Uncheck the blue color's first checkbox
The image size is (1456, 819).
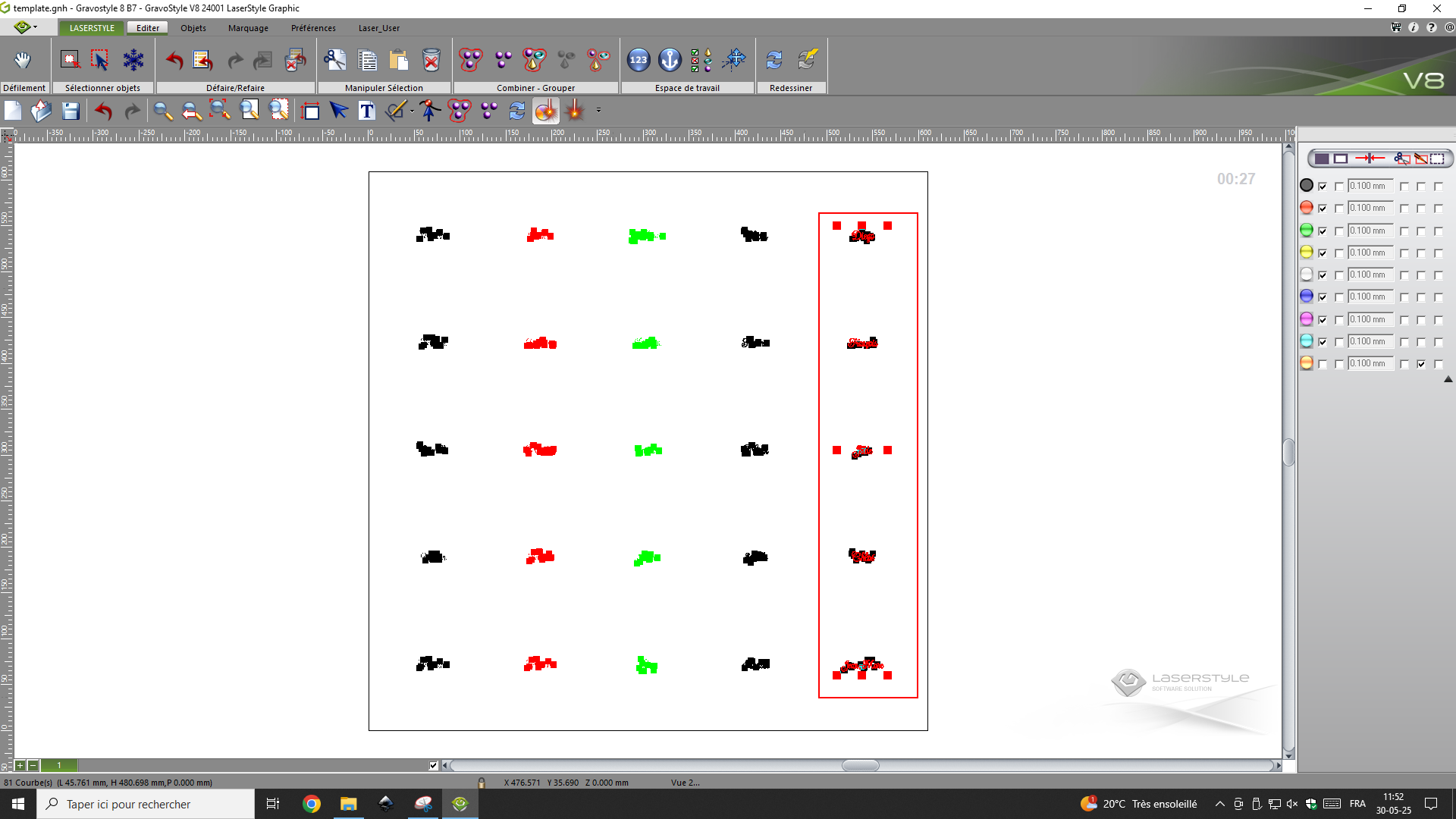pos(1323,297)
